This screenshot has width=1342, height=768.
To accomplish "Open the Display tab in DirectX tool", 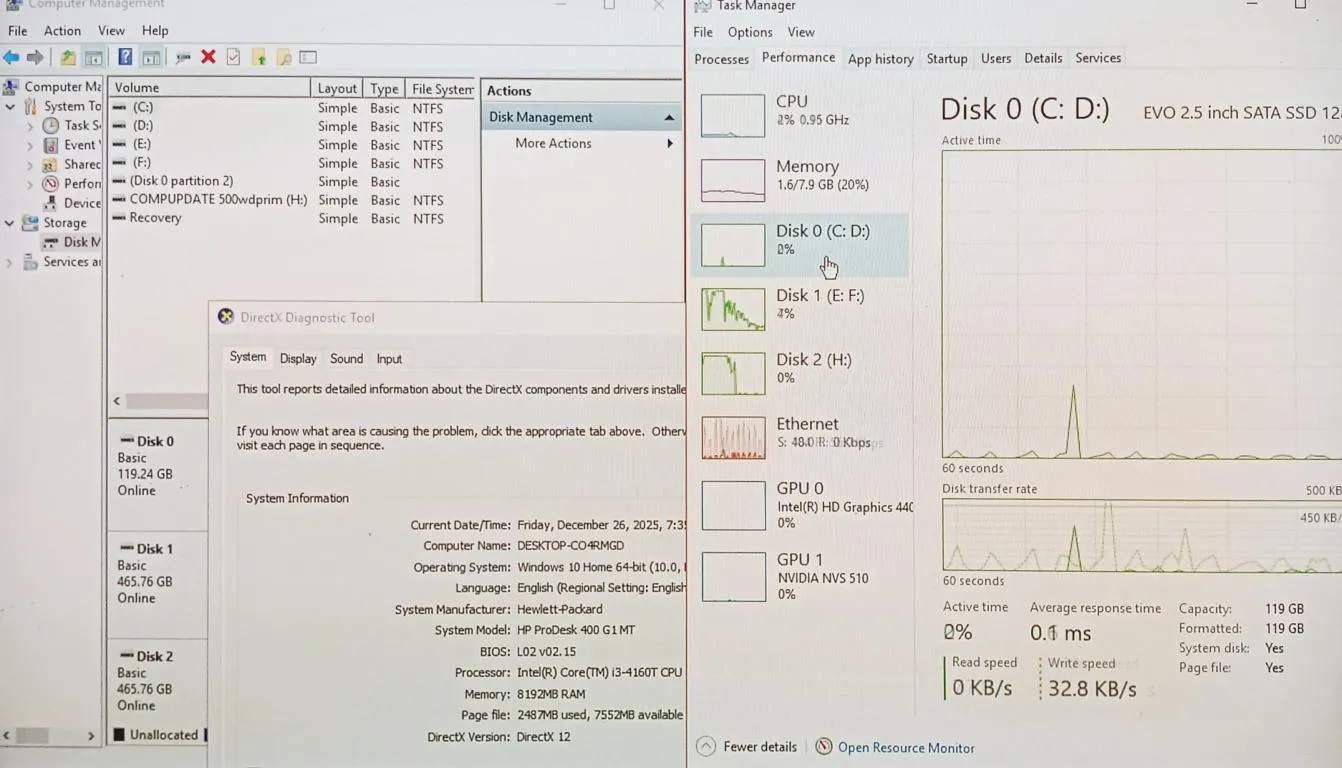I will click(x=298, y=359).
